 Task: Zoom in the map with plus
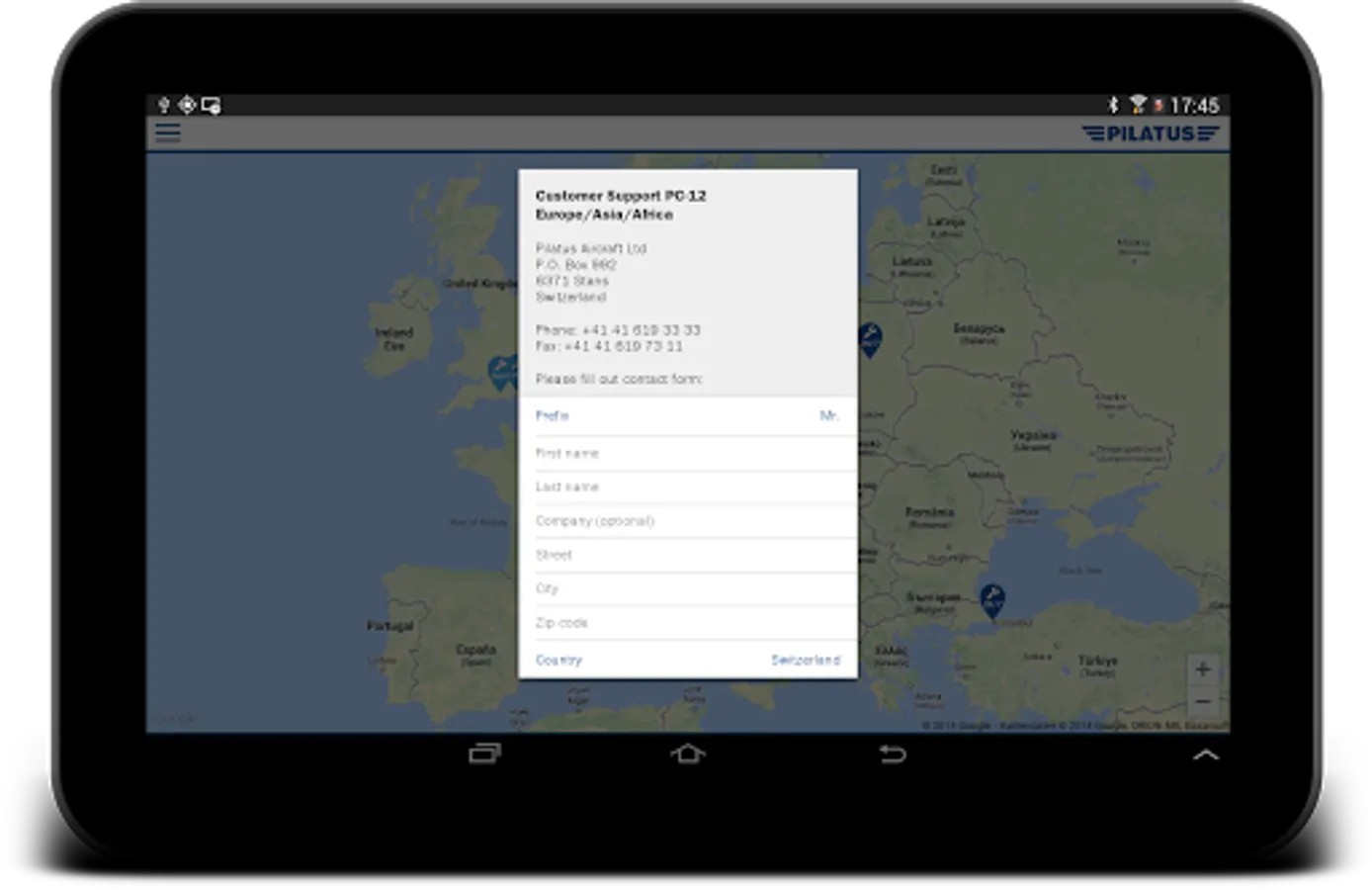coord(1203,668)
